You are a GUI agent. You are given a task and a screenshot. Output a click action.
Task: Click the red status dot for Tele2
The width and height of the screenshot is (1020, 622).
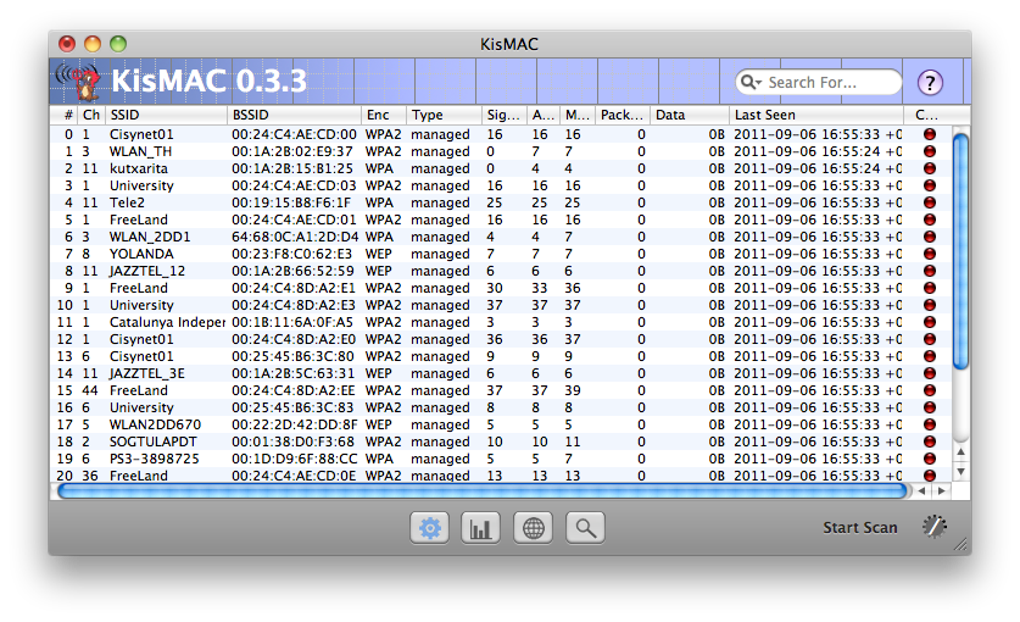point(930,203)
